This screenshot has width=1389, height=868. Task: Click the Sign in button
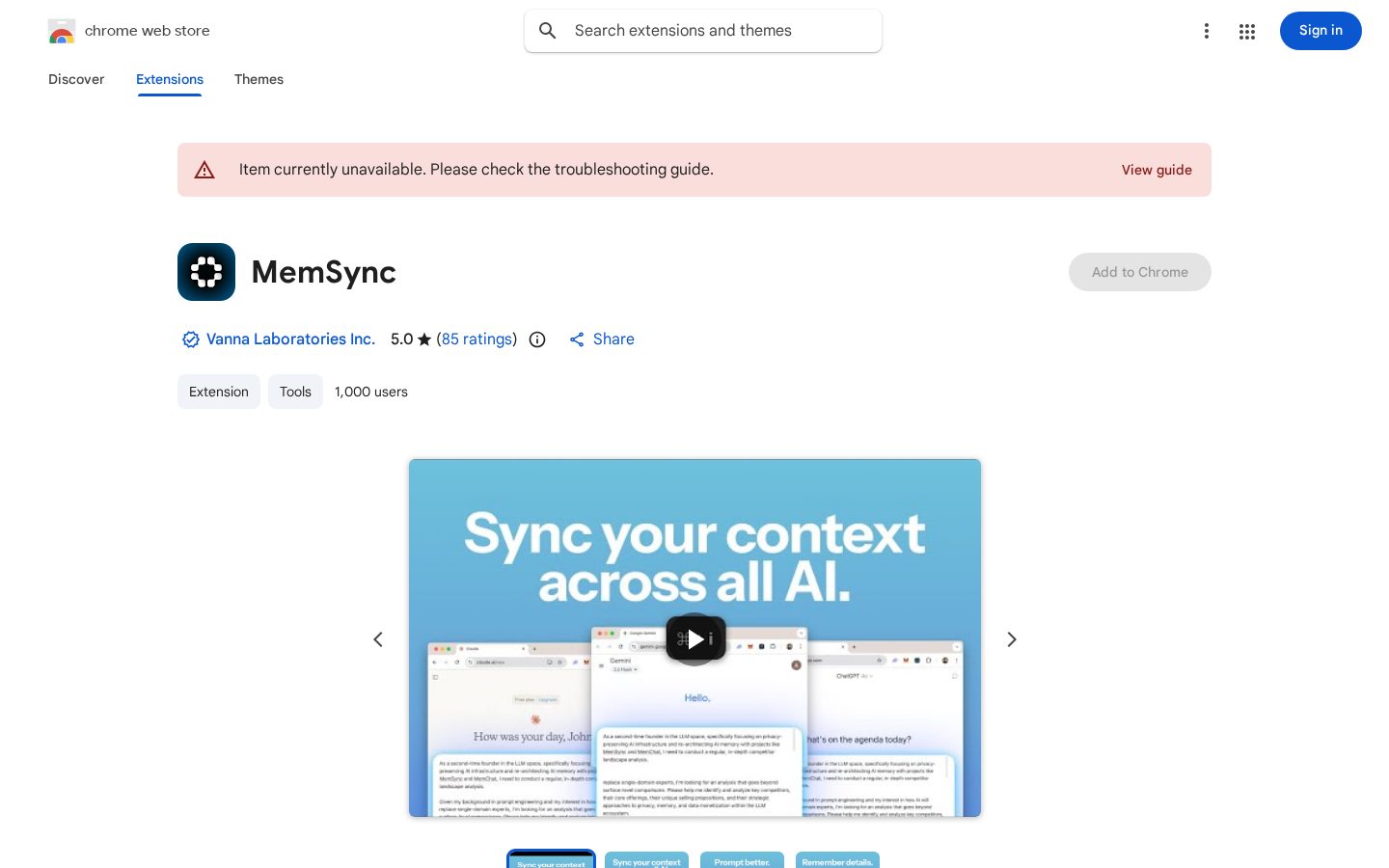pyautogui.click(x=1321, y=31)
